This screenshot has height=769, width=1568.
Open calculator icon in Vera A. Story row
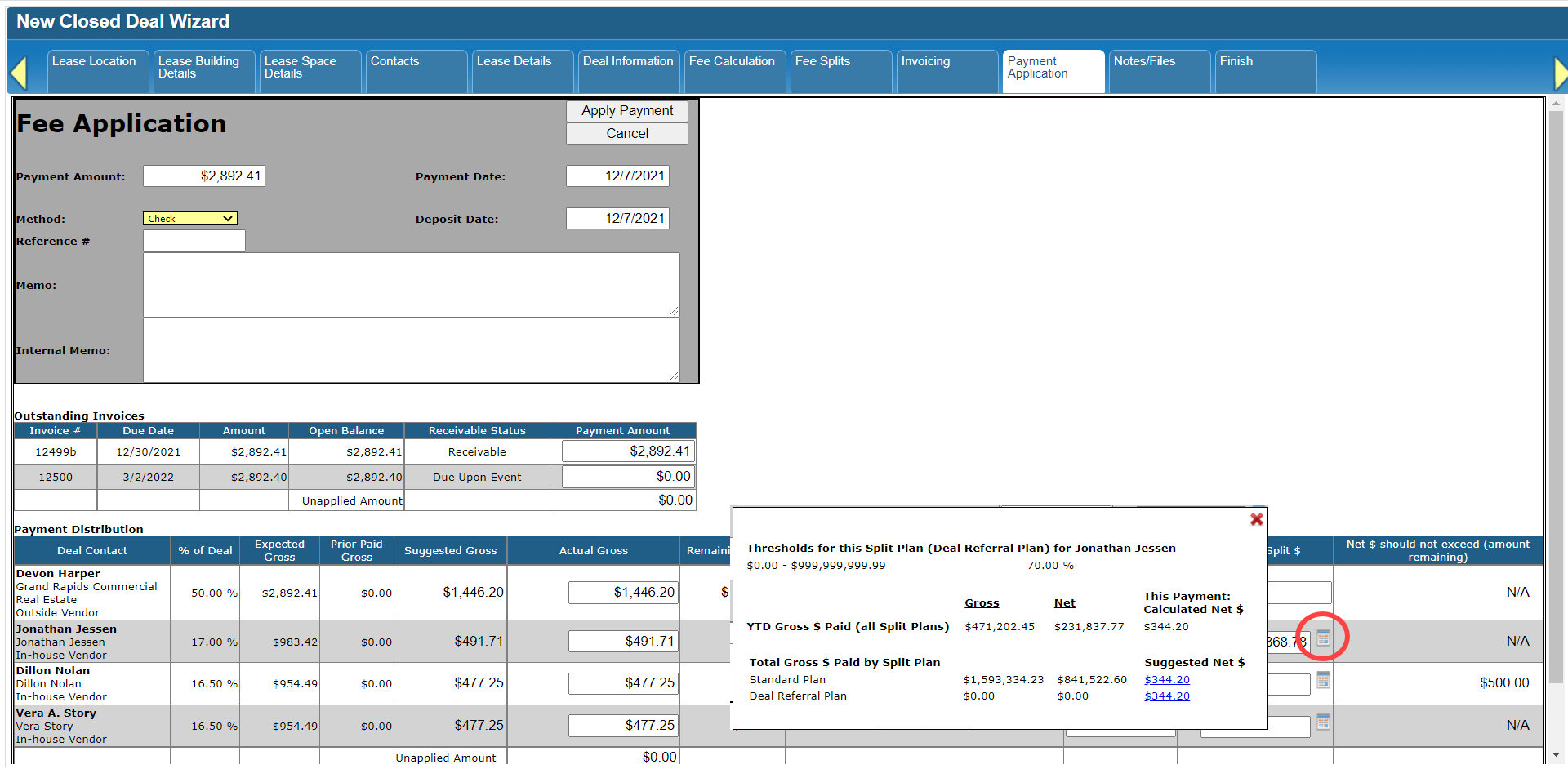coord(1323,722)
